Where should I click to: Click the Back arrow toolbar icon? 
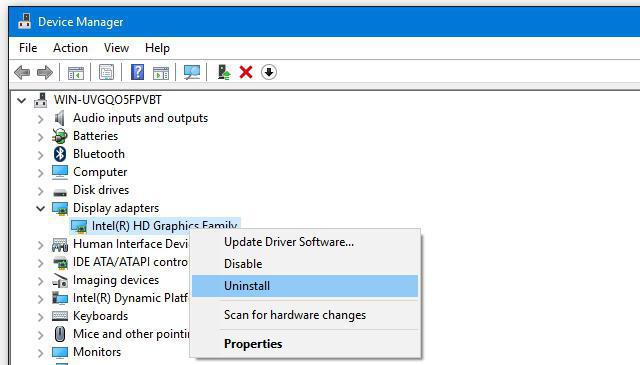coord(22,73)
